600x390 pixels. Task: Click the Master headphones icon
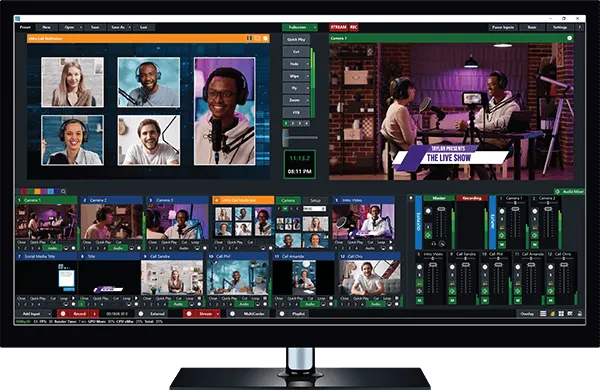click(434, 243)
